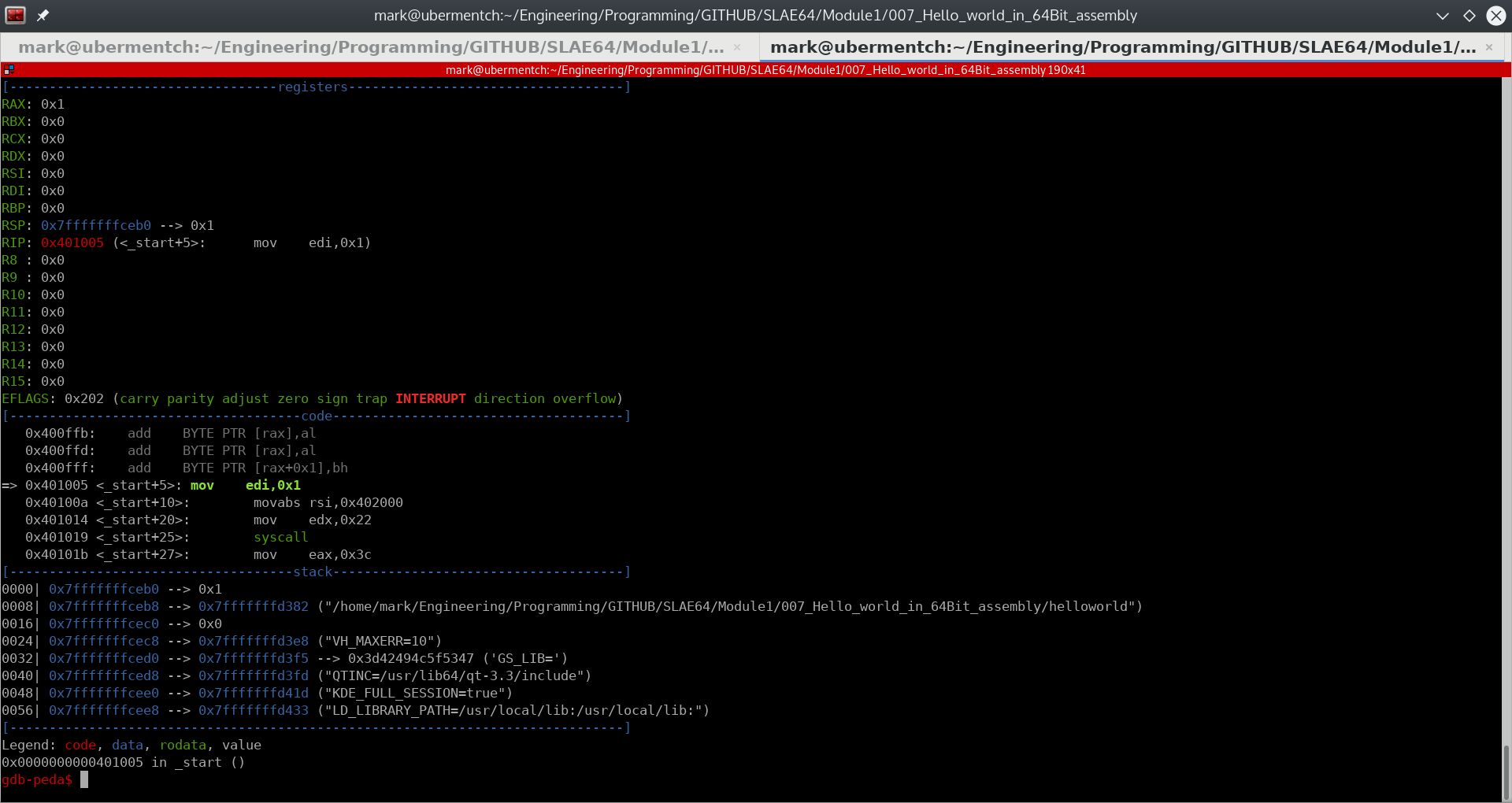Screen dimensions: 1512x803
Task: Click the code section header
Action: [x=317, y=416]
